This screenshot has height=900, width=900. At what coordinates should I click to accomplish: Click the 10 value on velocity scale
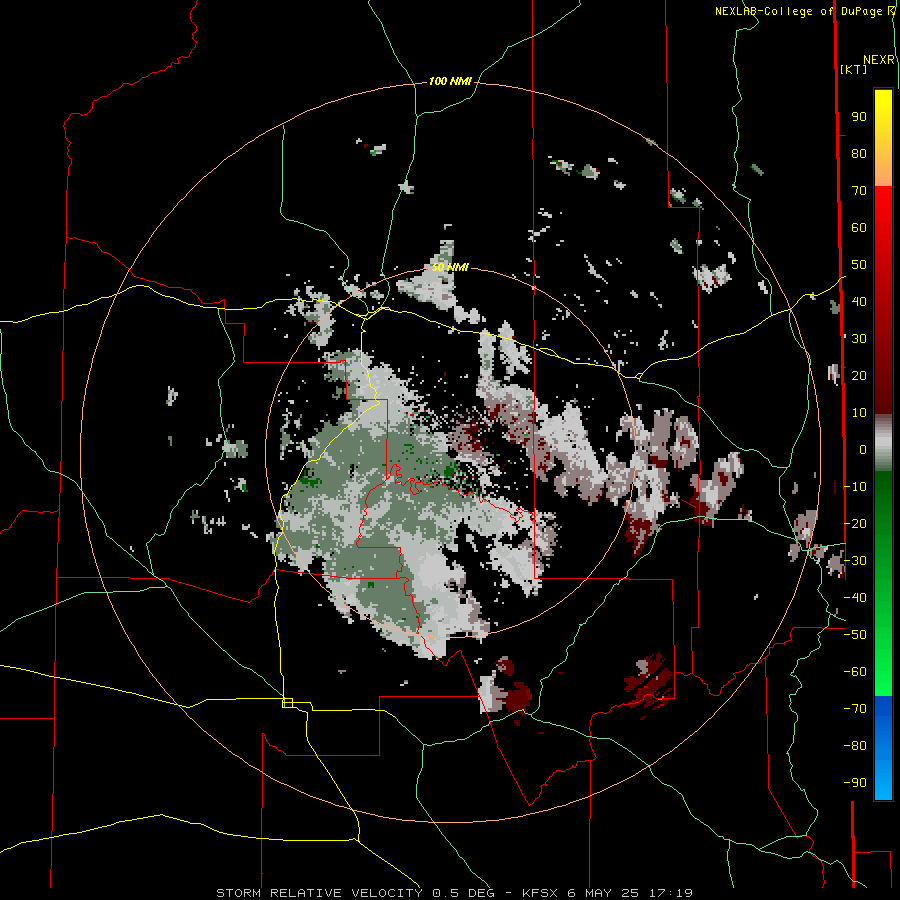coord(859,413)
